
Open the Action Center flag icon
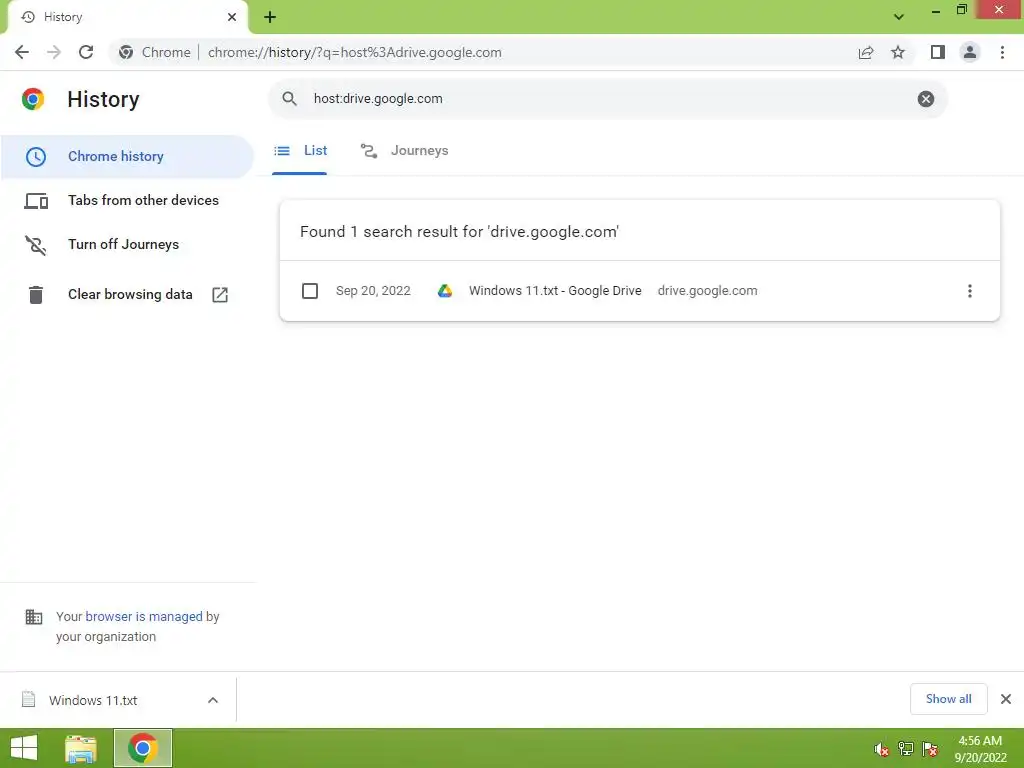[x=930, y=749]
